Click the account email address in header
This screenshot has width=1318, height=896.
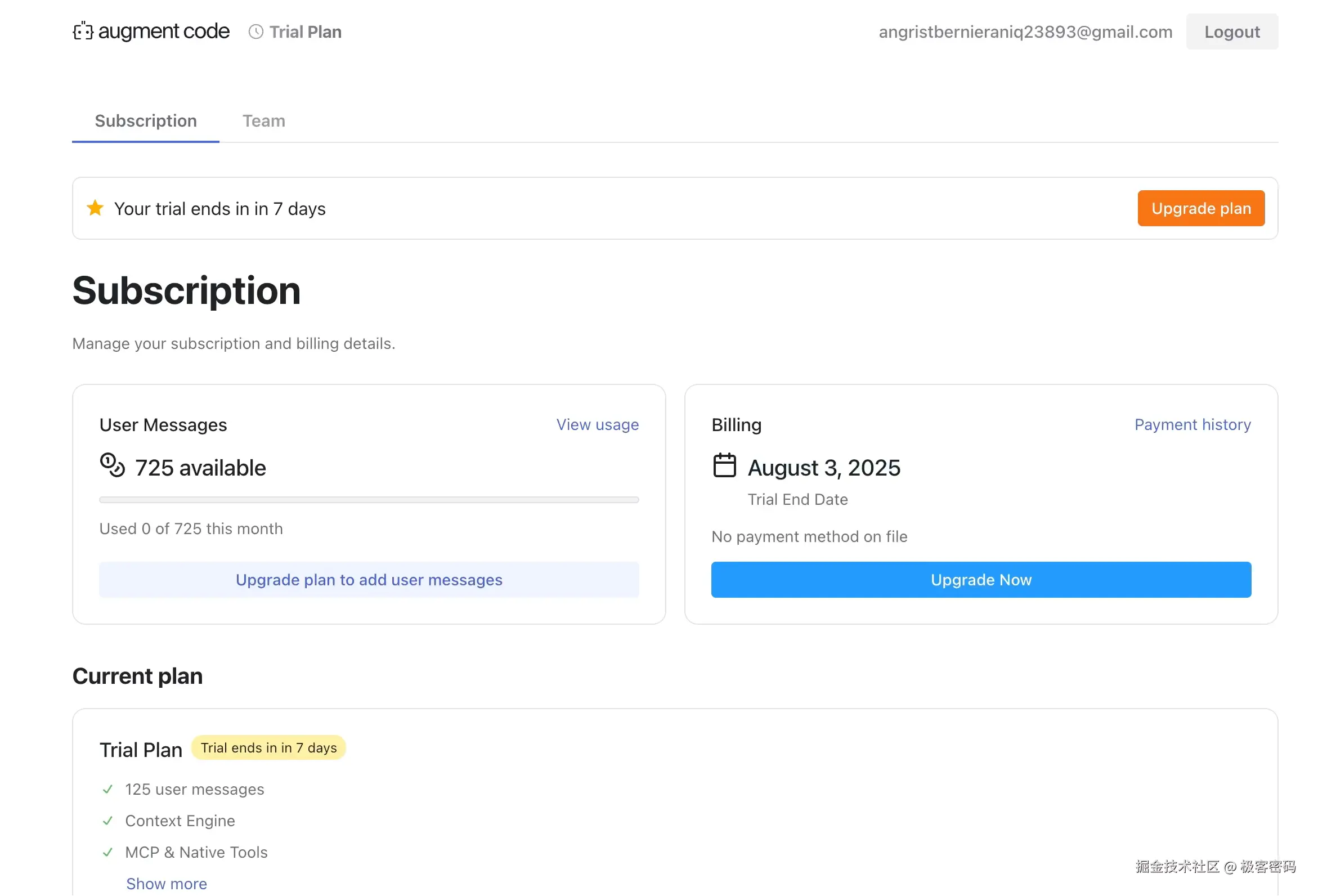point(1025,32)
